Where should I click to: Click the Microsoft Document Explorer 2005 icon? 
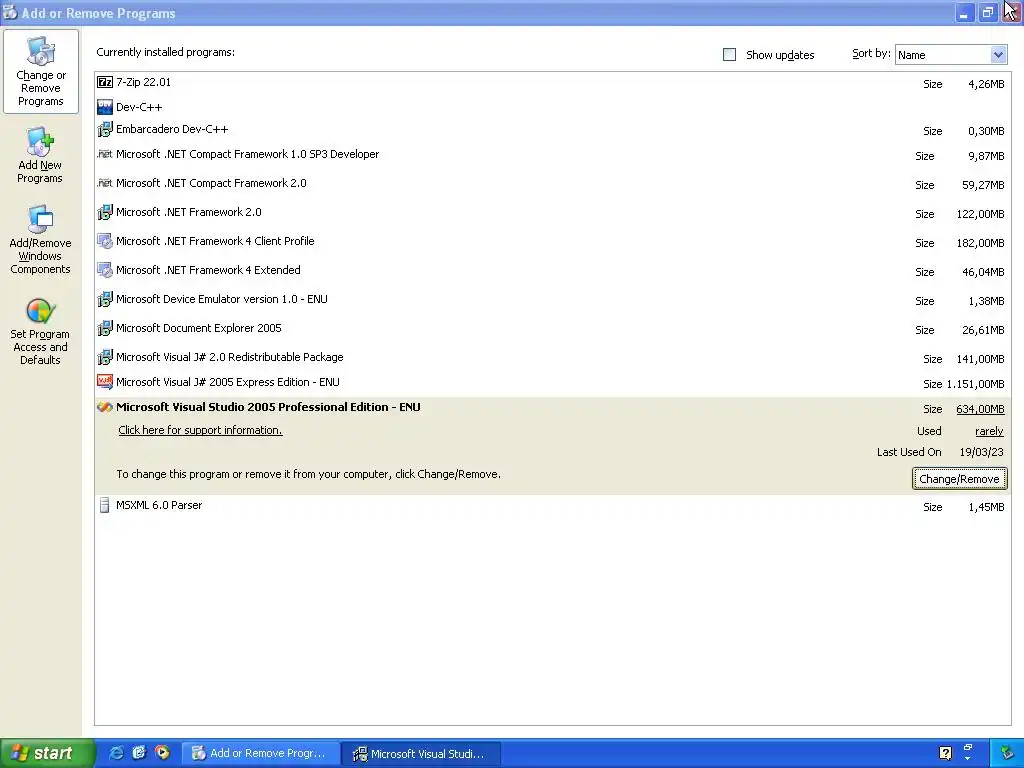(x=104, y=328)
